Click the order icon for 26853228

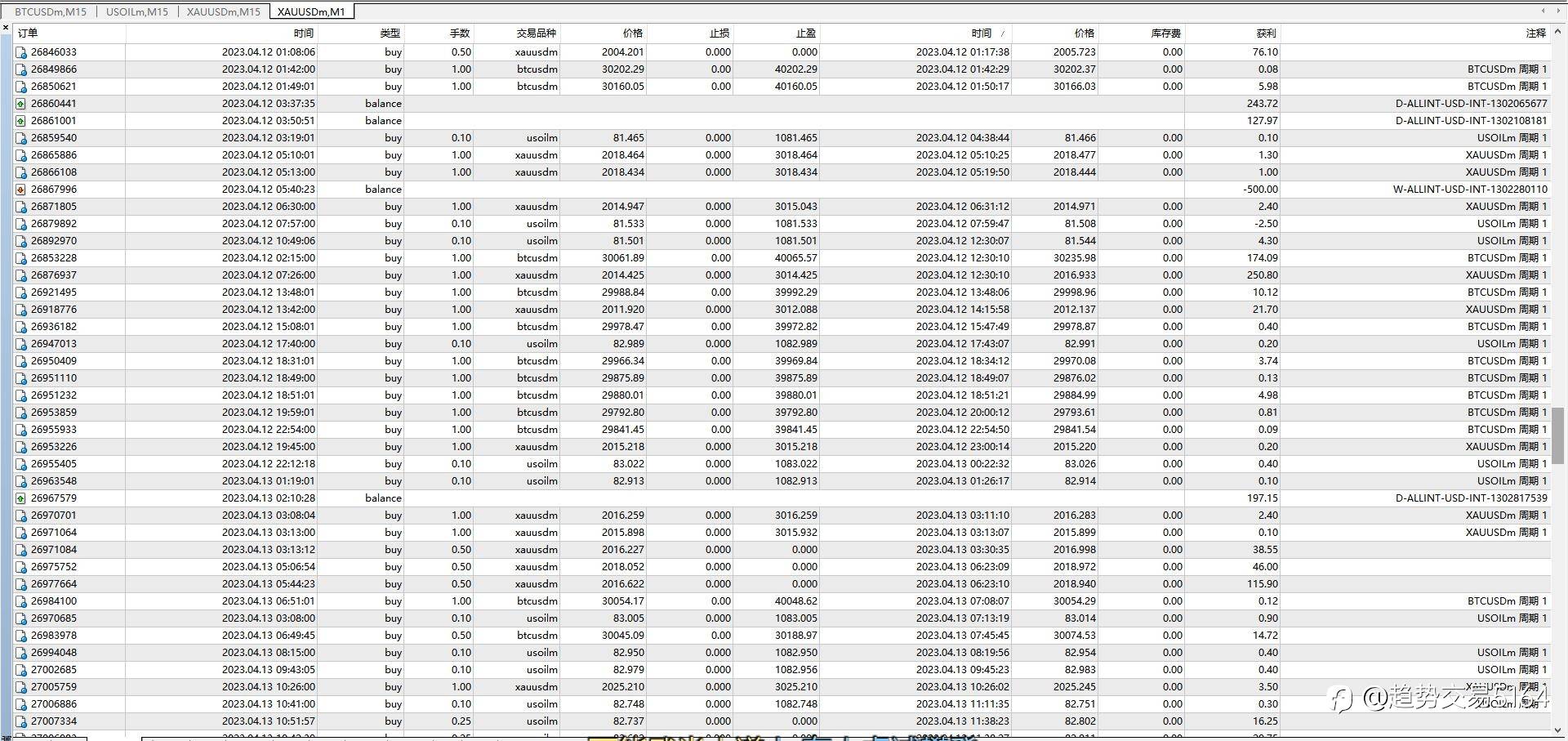[21, 258]
